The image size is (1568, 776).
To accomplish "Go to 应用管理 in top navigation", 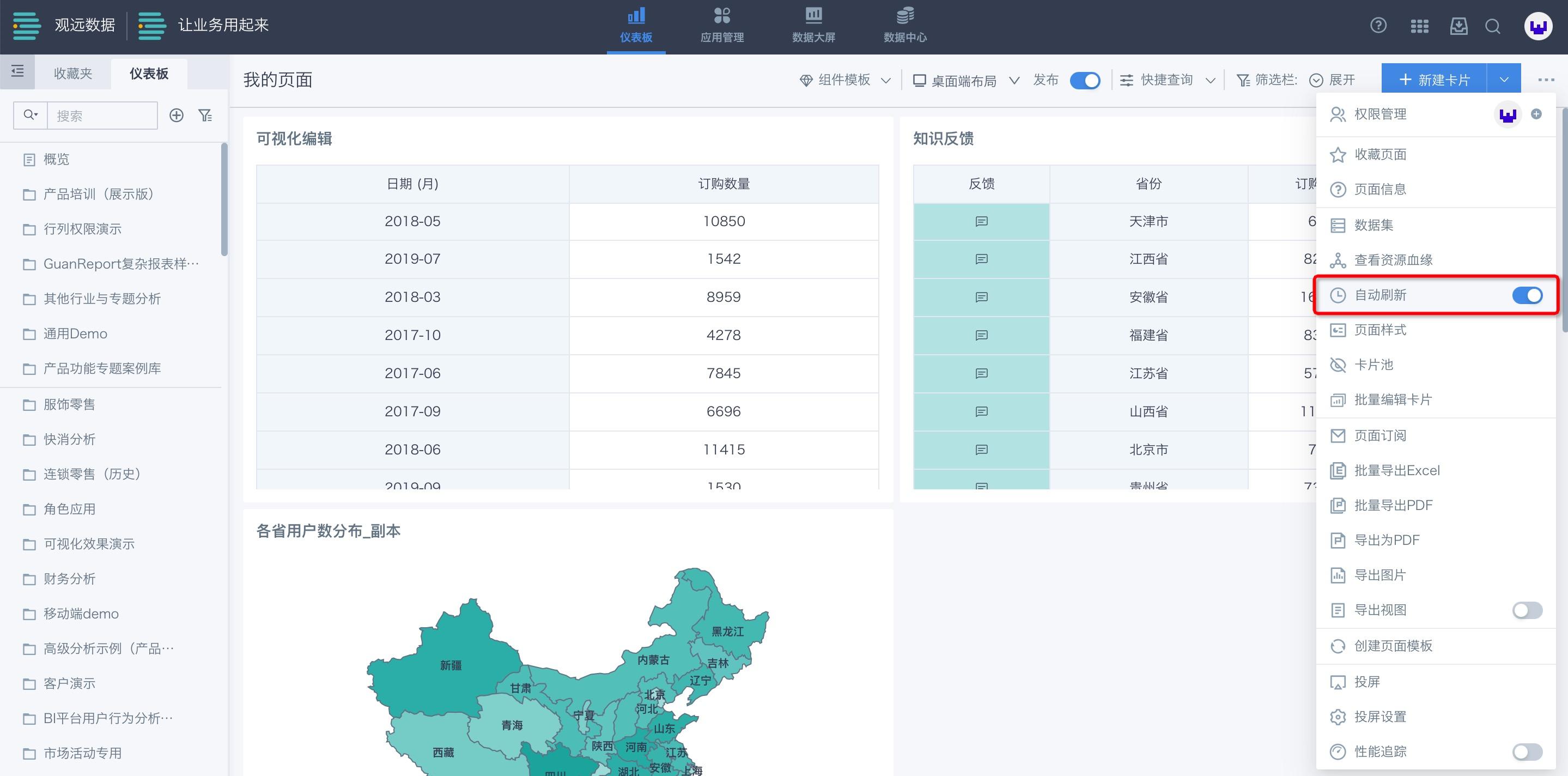I will 722,26.
